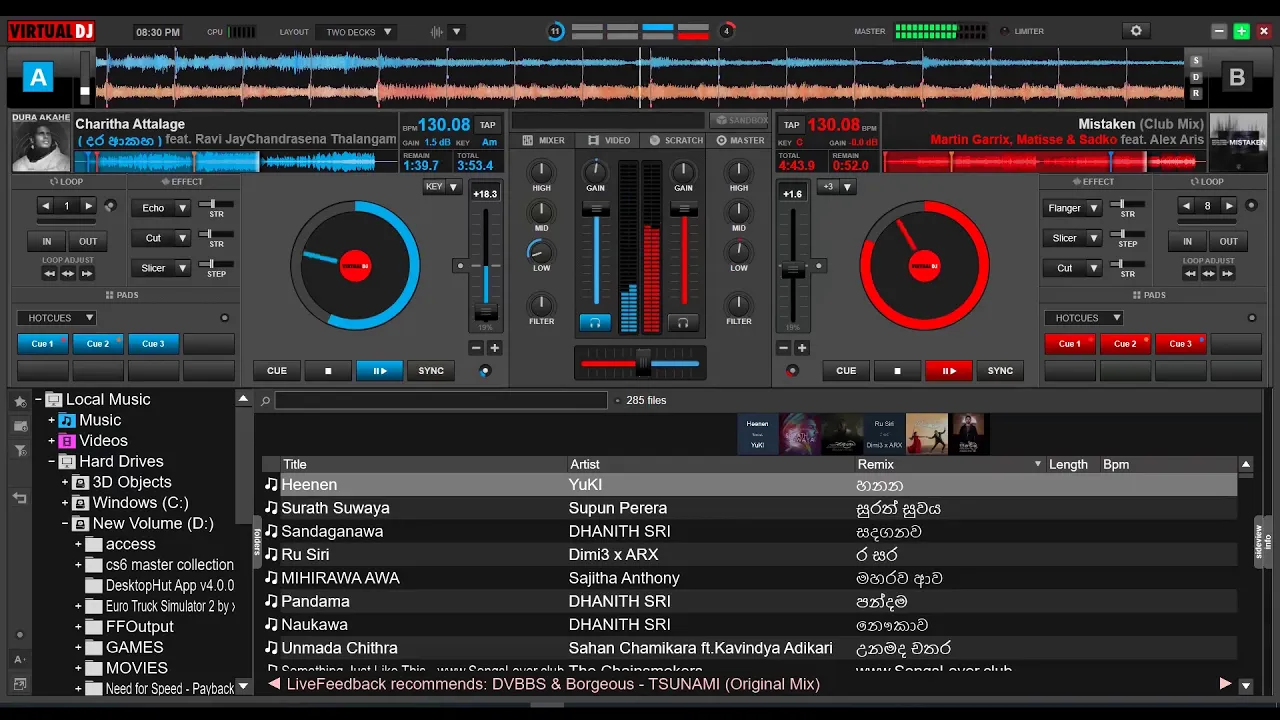Click the crossfader slider
Screen dimensions: 1280x720
point(641,363)
